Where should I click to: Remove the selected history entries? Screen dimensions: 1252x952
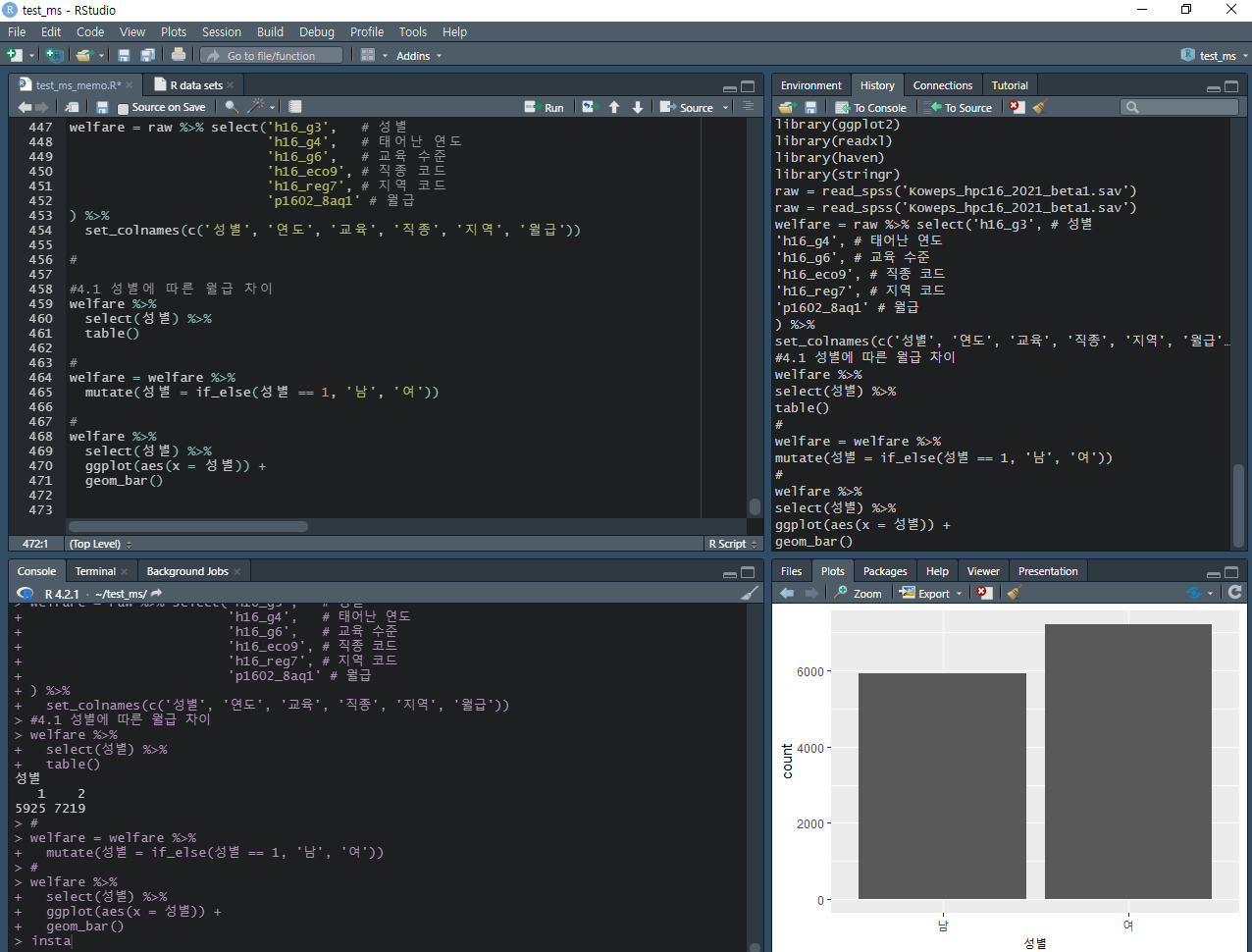pyautogui.click(x=1017, y=107)
